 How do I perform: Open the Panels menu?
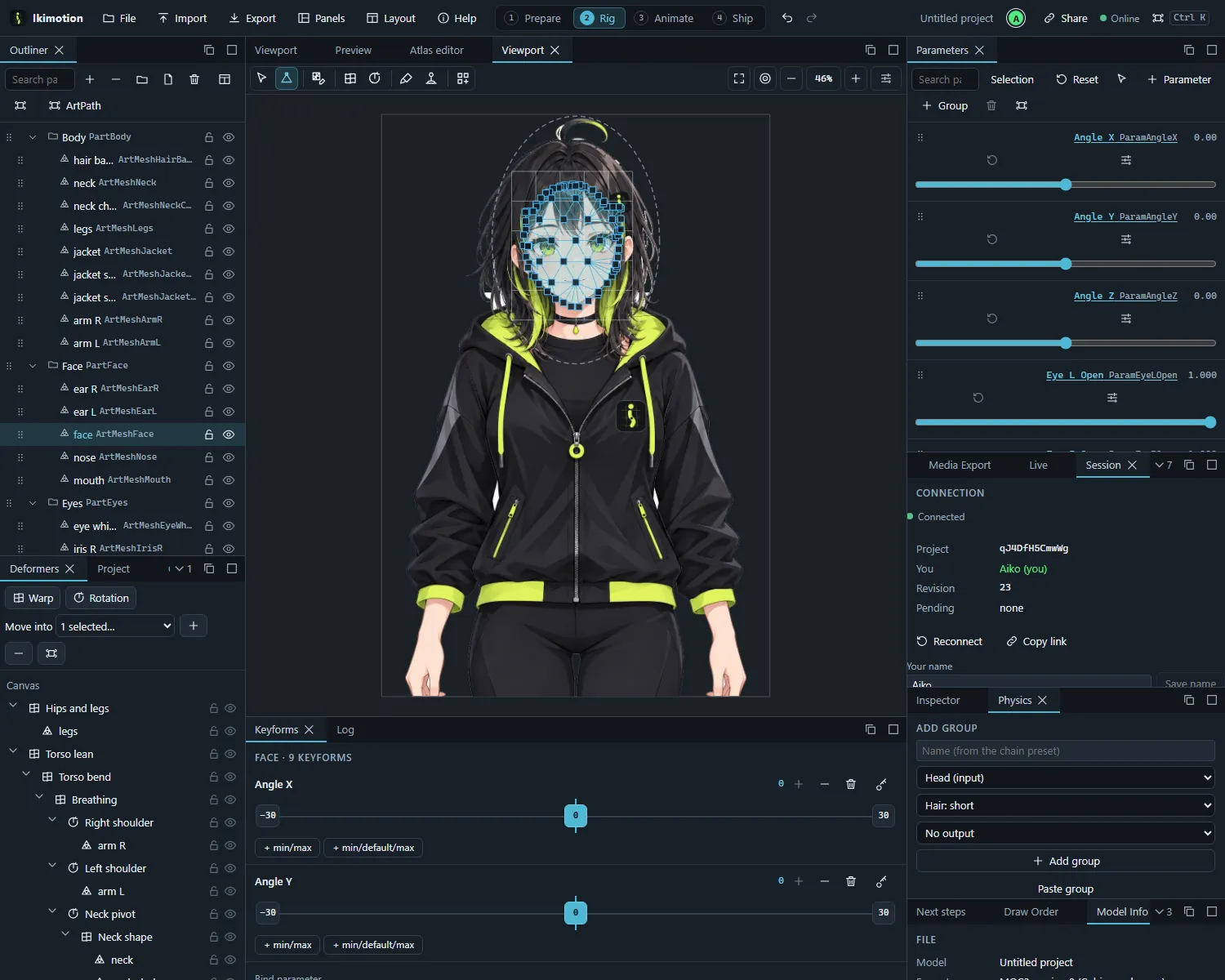coord(321,18)
